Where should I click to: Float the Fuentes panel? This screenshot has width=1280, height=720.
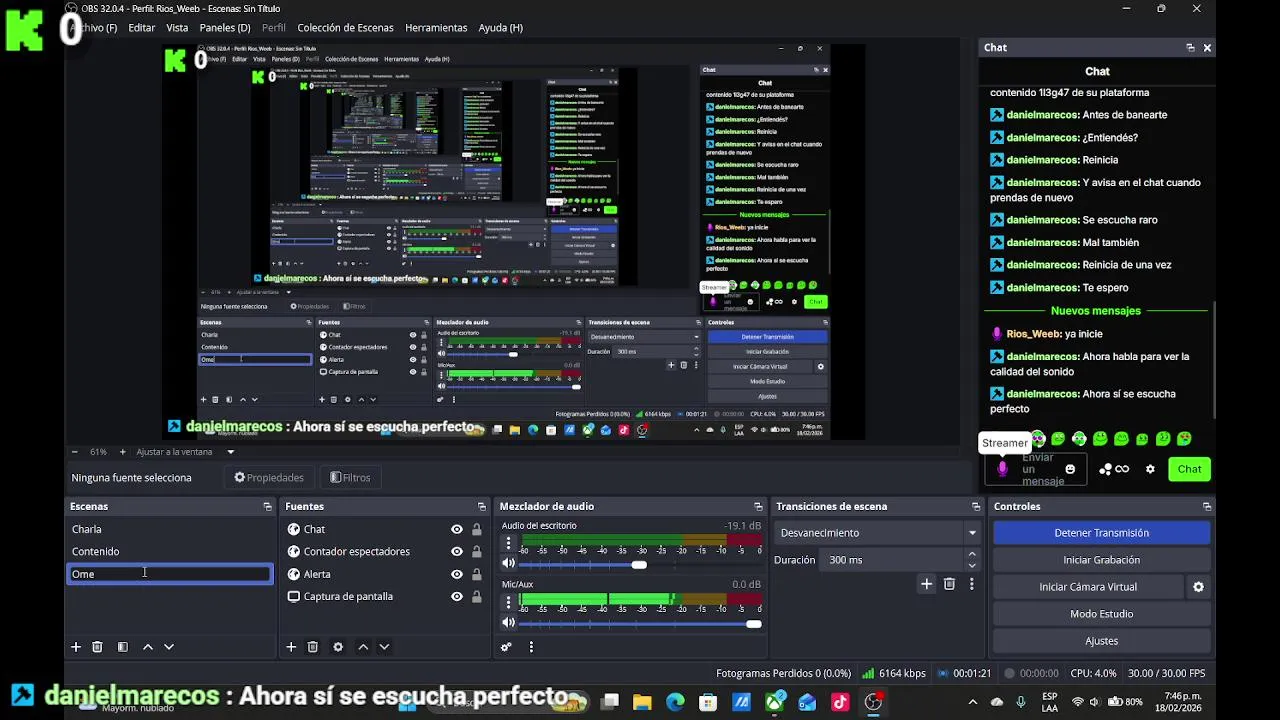click(x=481, y=506)
